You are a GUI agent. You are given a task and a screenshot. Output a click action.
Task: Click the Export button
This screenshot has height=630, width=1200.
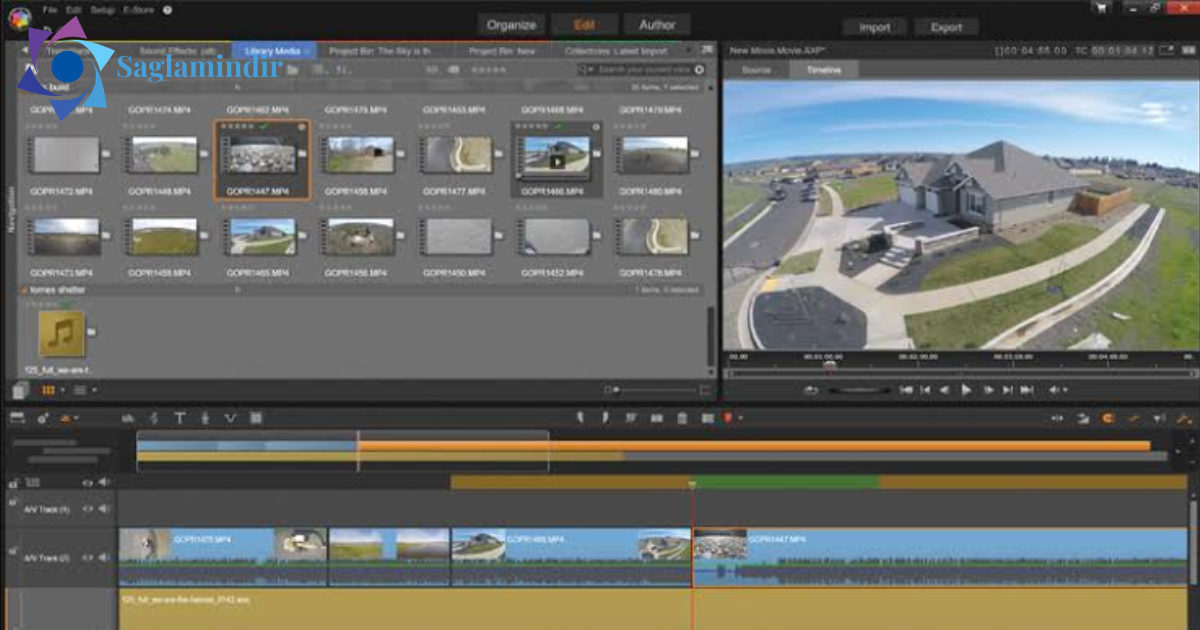pos(946,27)
